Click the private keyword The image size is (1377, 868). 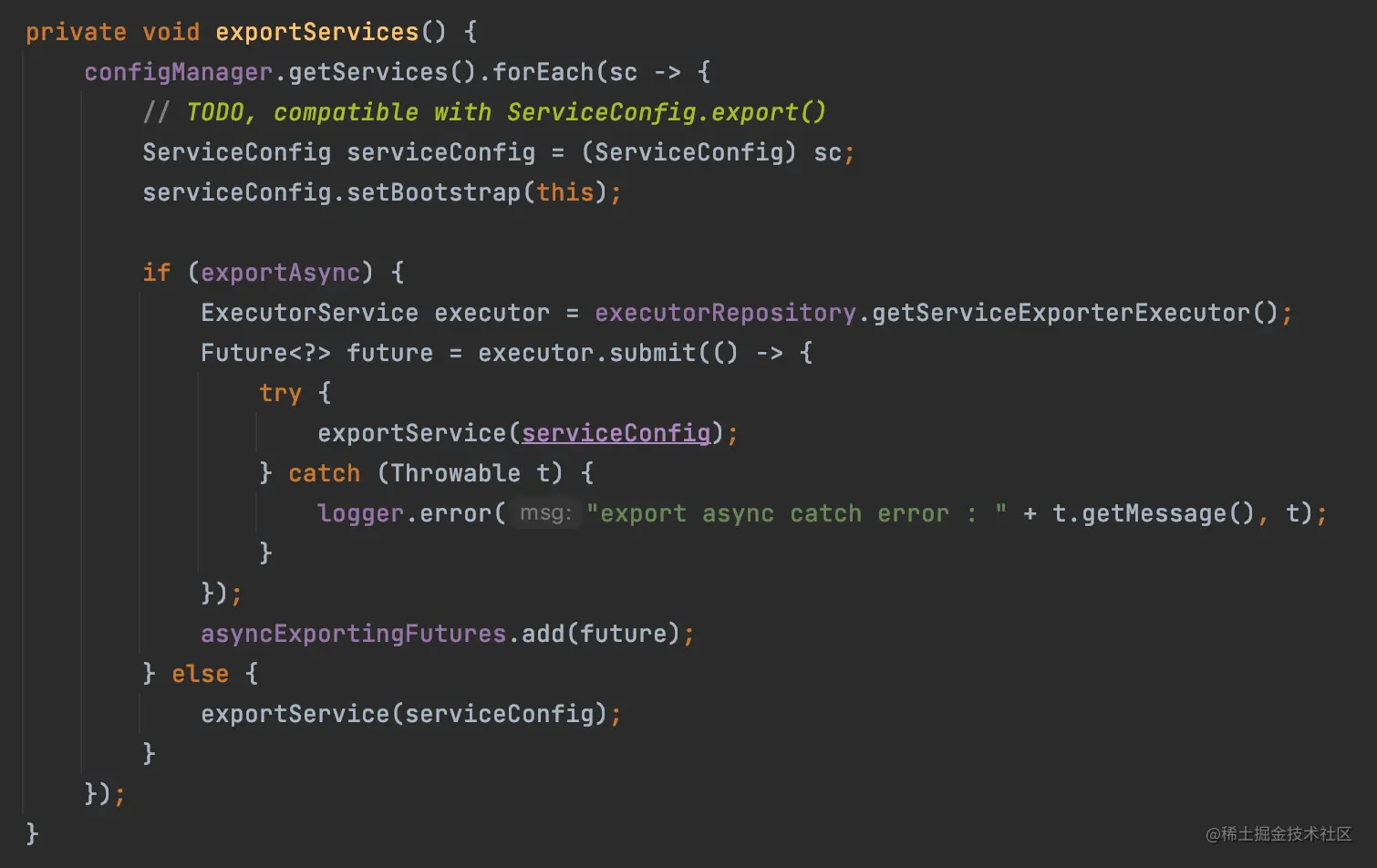(76, 32)
